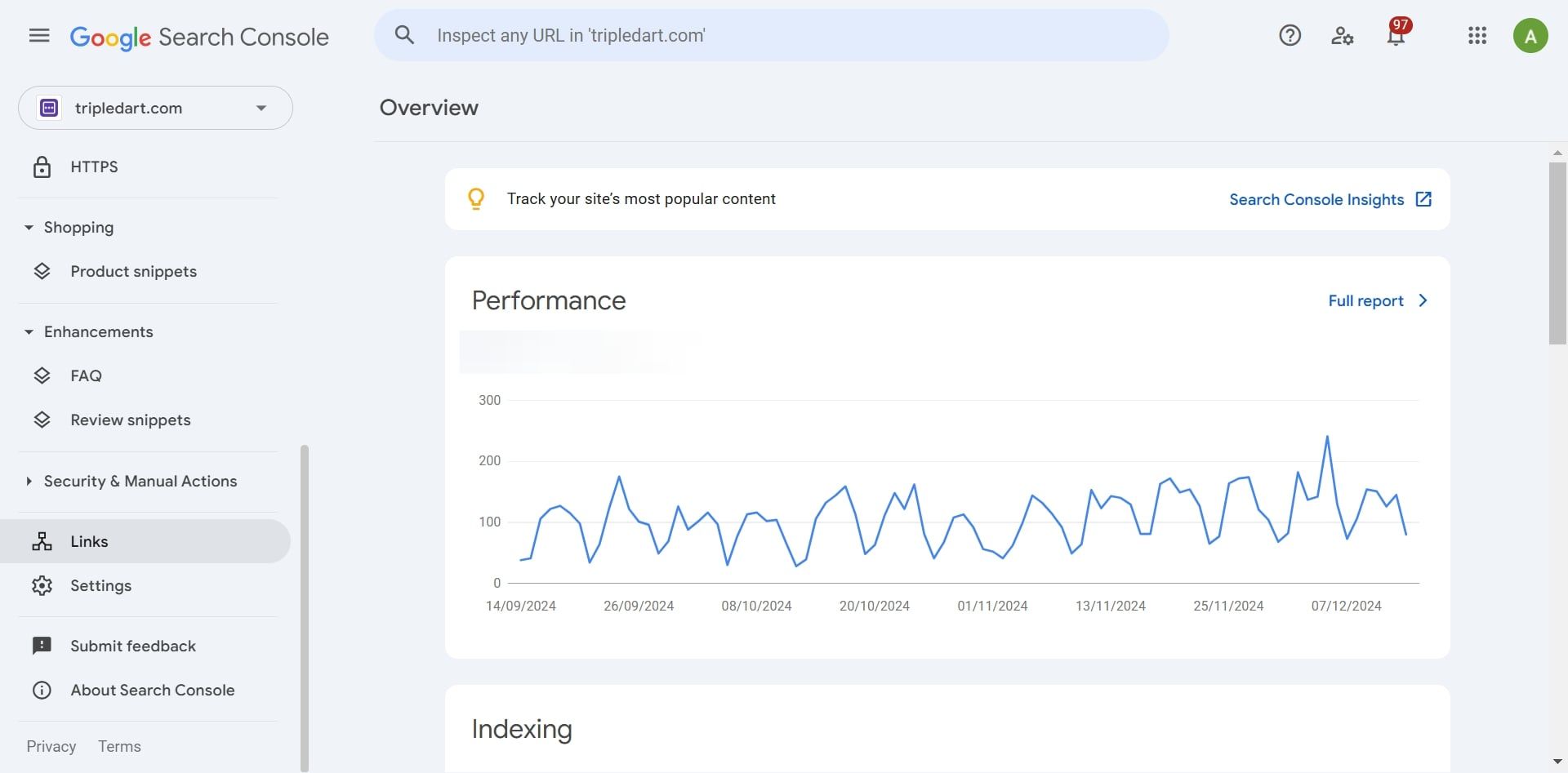This screenshot has height=773, width=1568.
Task: Click the Inspect any URL search field
Action: tap(784, 35)
